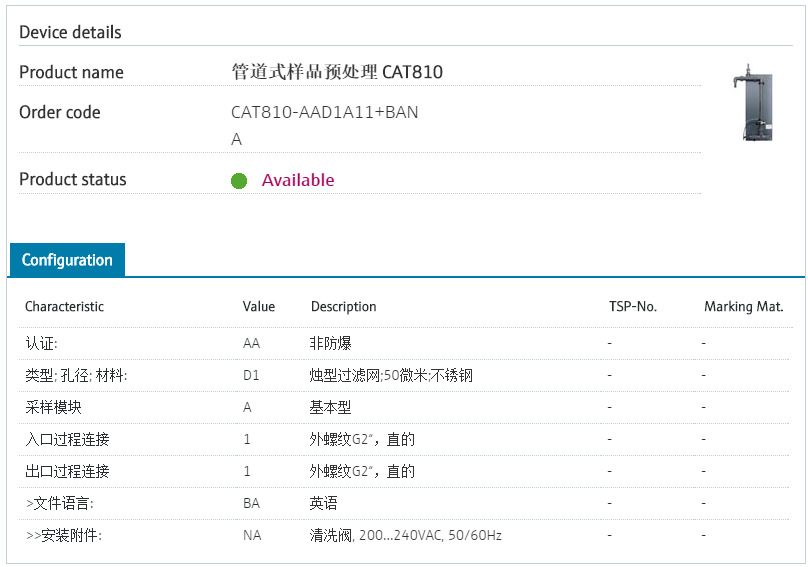Screen dimensions: 808x567
Task: Click the Device details heading
Action: [70, 32]
